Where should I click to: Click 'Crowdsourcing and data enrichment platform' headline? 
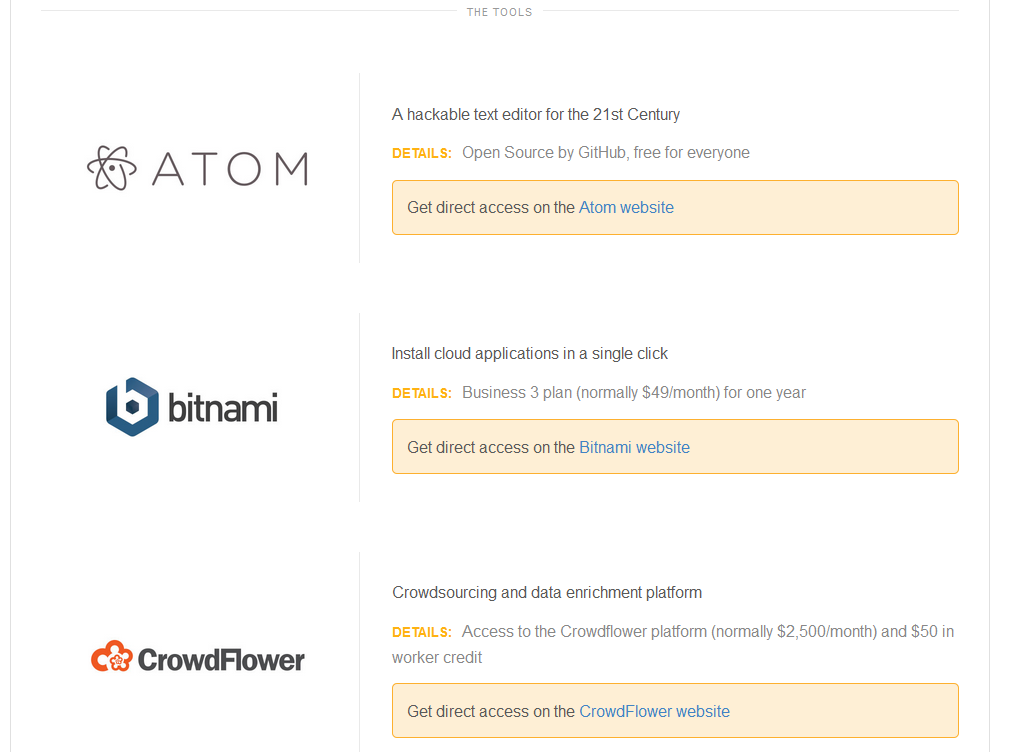click(547, 593)
